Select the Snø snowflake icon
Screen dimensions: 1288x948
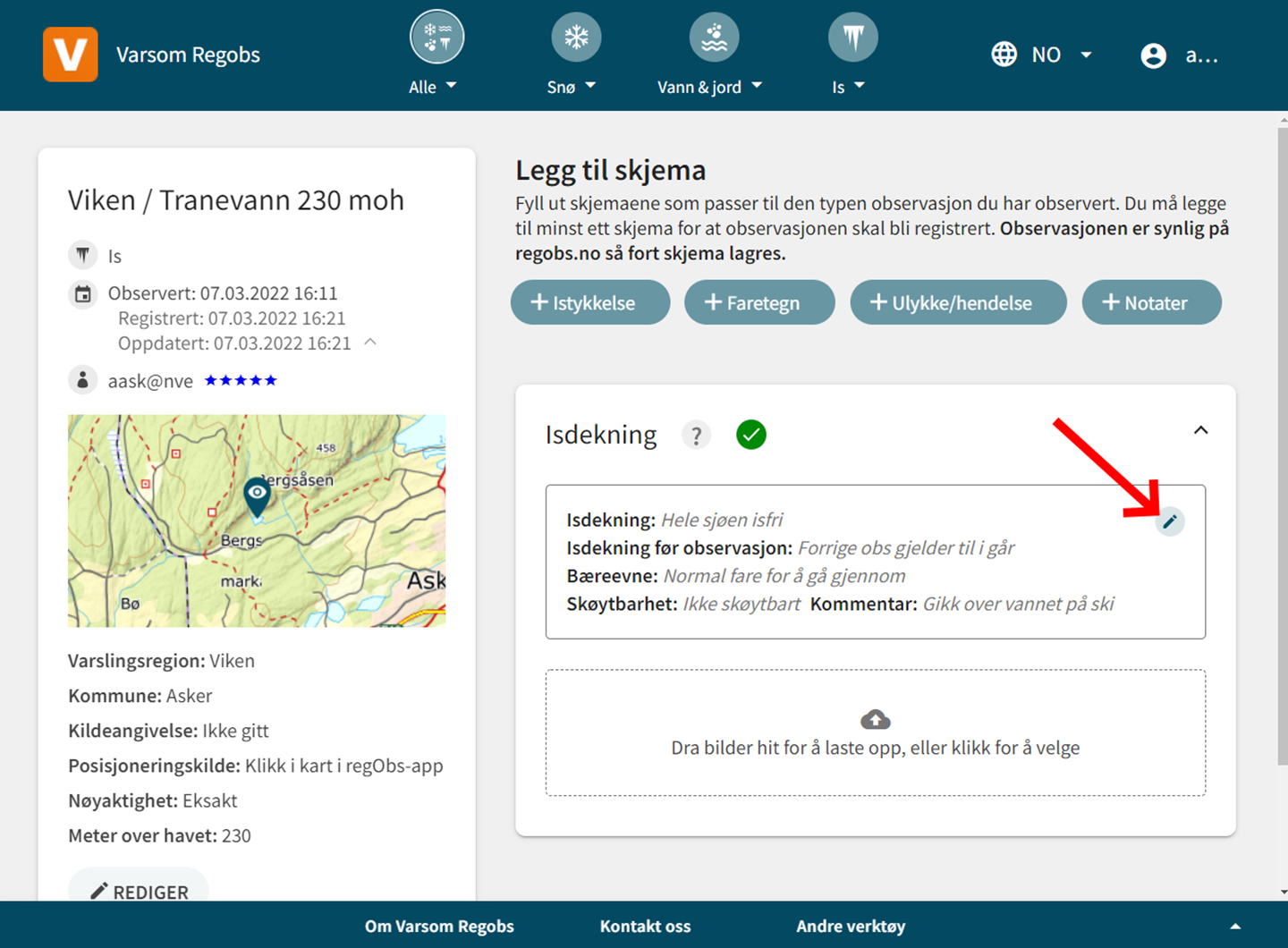[x=575, y=38]
